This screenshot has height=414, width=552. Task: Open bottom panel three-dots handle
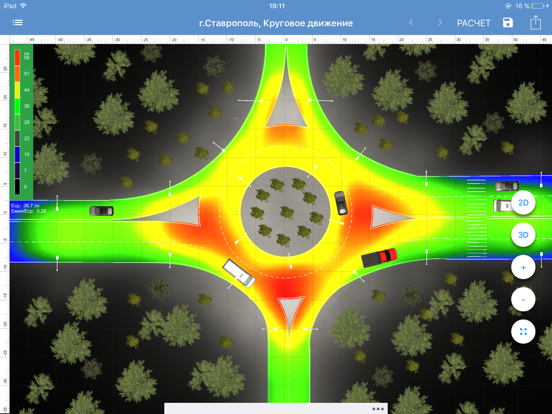pyautogui.click(x=378, y=409)
